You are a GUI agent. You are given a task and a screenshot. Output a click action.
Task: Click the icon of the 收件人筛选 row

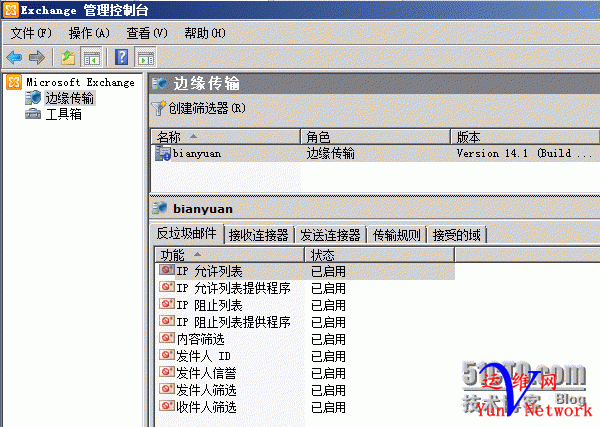tap(167, 406)
